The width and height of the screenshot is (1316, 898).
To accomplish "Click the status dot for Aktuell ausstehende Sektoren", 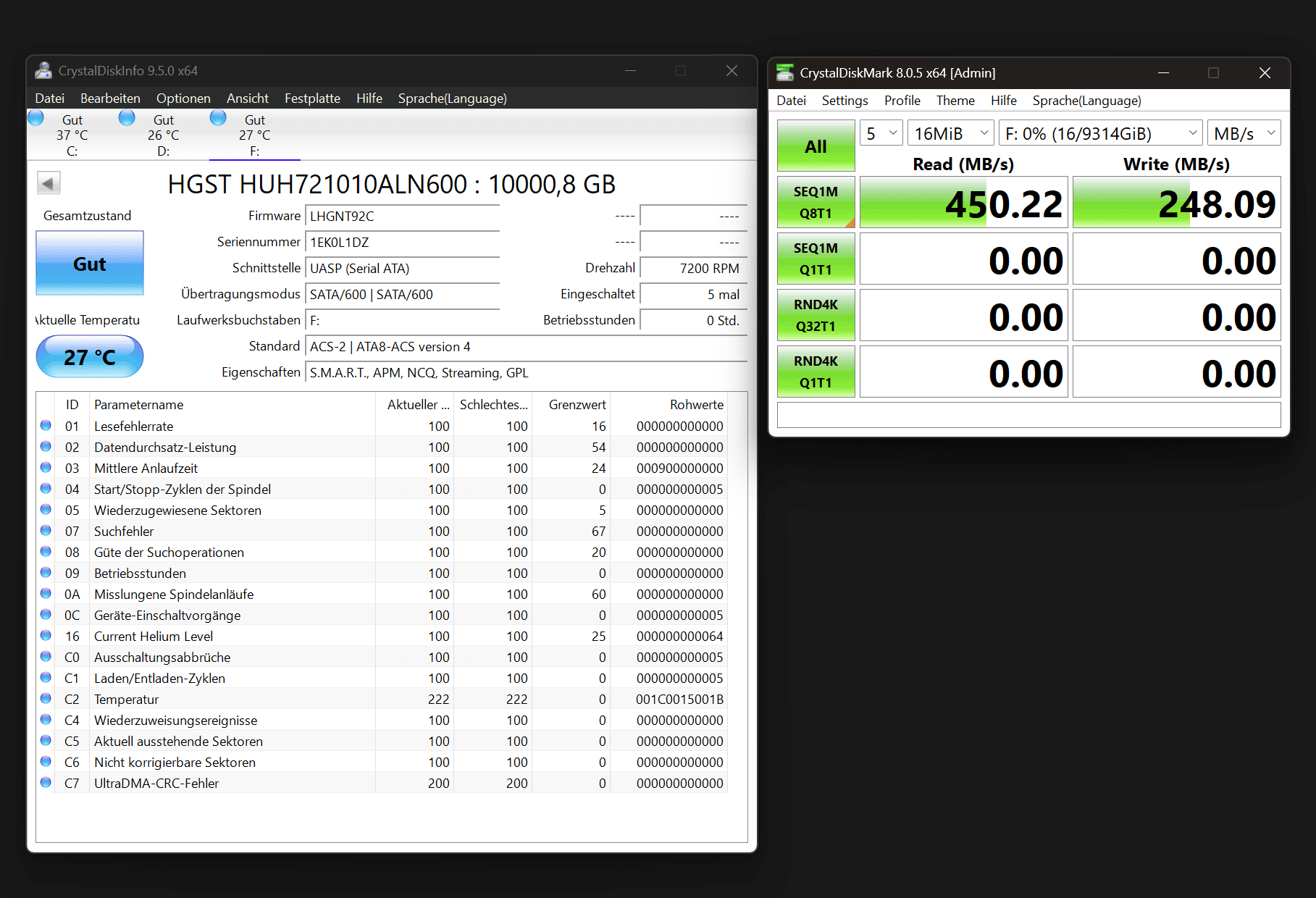I will point(46,741).
